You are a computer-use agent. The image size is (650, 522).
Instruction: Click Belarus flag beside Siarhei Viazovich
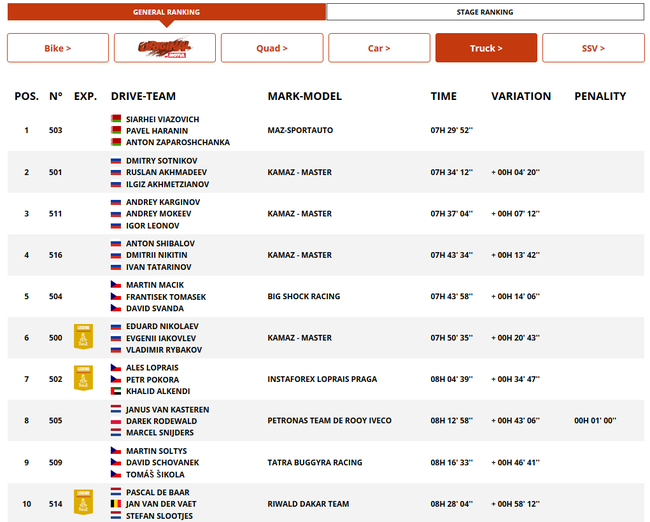point(116,119)
